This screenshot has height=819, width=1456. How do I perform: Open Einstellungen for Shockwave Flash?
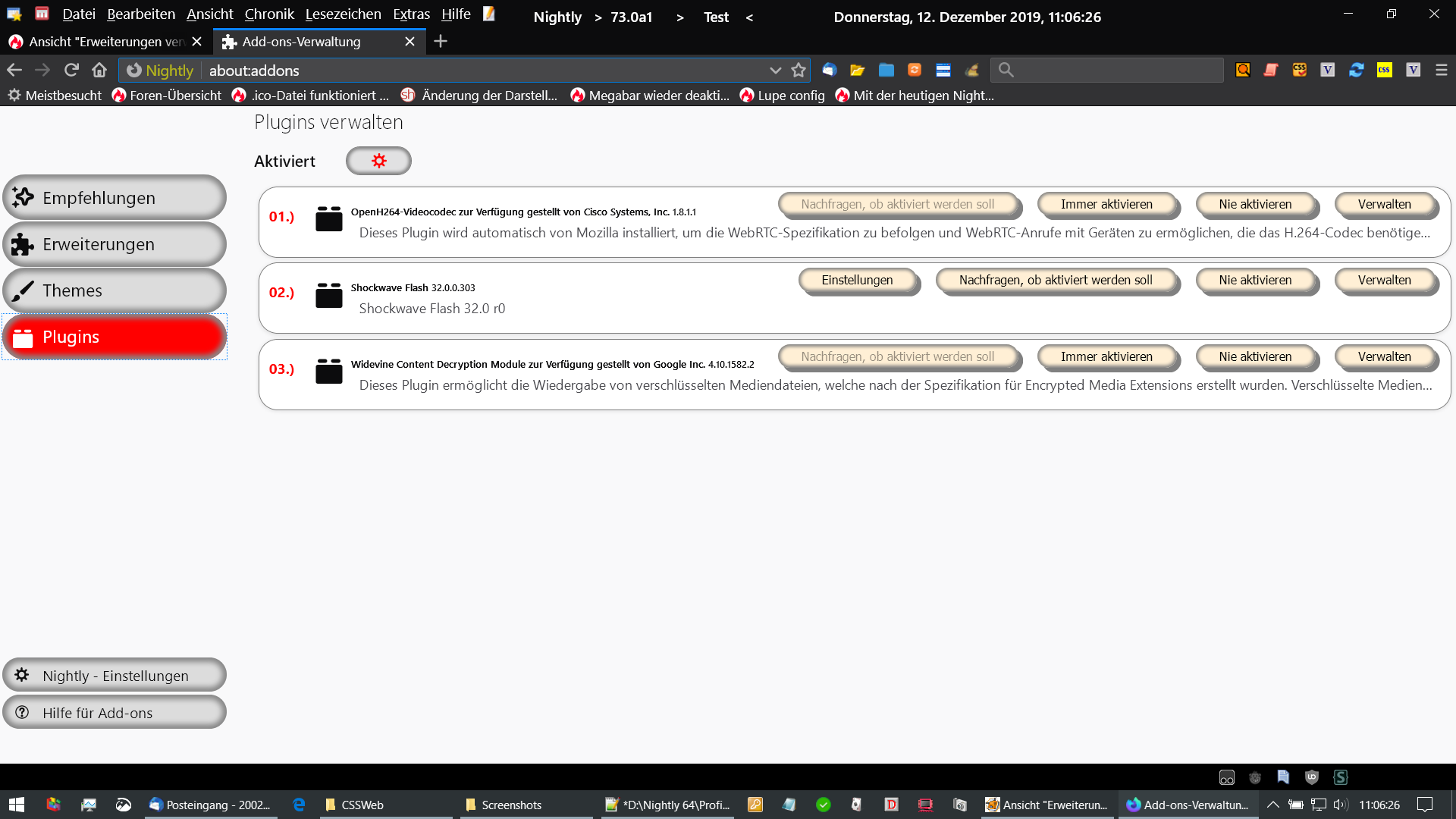(x=857, y=280)
